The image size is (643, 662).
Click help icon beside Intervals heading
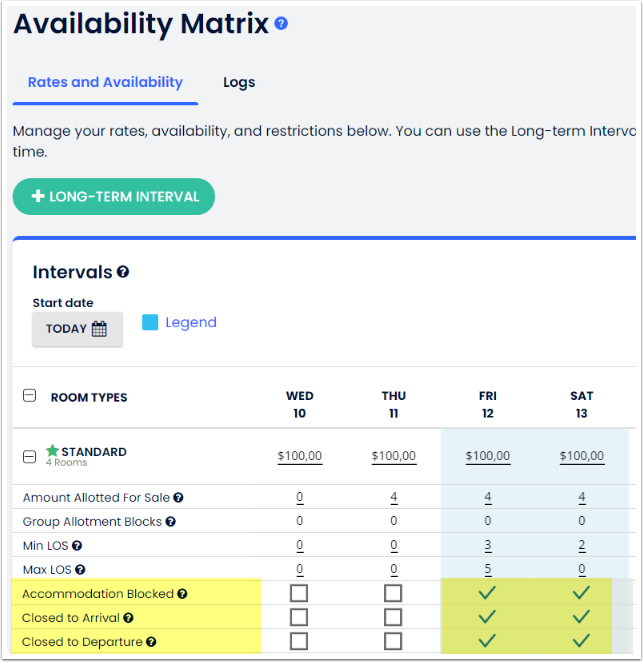pos(123,272)
